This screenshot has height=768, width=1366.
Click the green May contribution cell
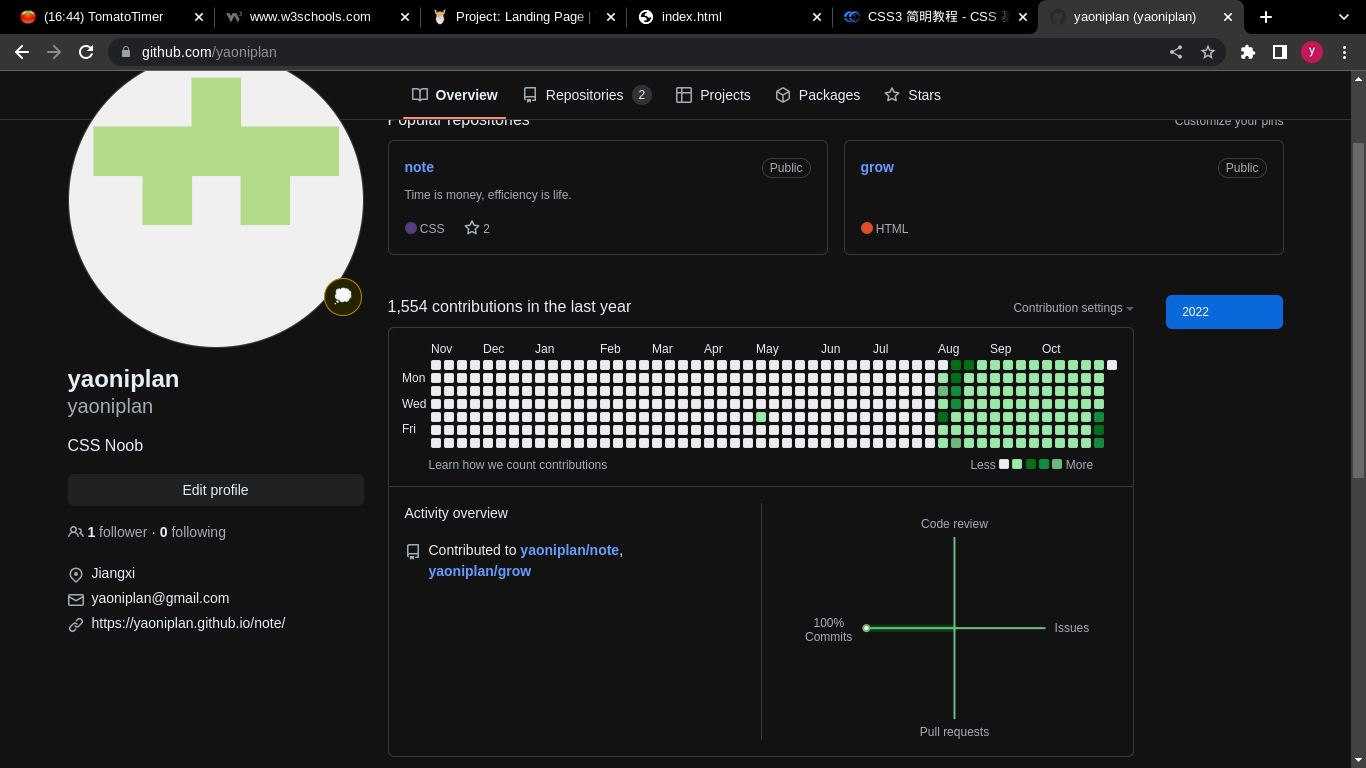point(761,417)
